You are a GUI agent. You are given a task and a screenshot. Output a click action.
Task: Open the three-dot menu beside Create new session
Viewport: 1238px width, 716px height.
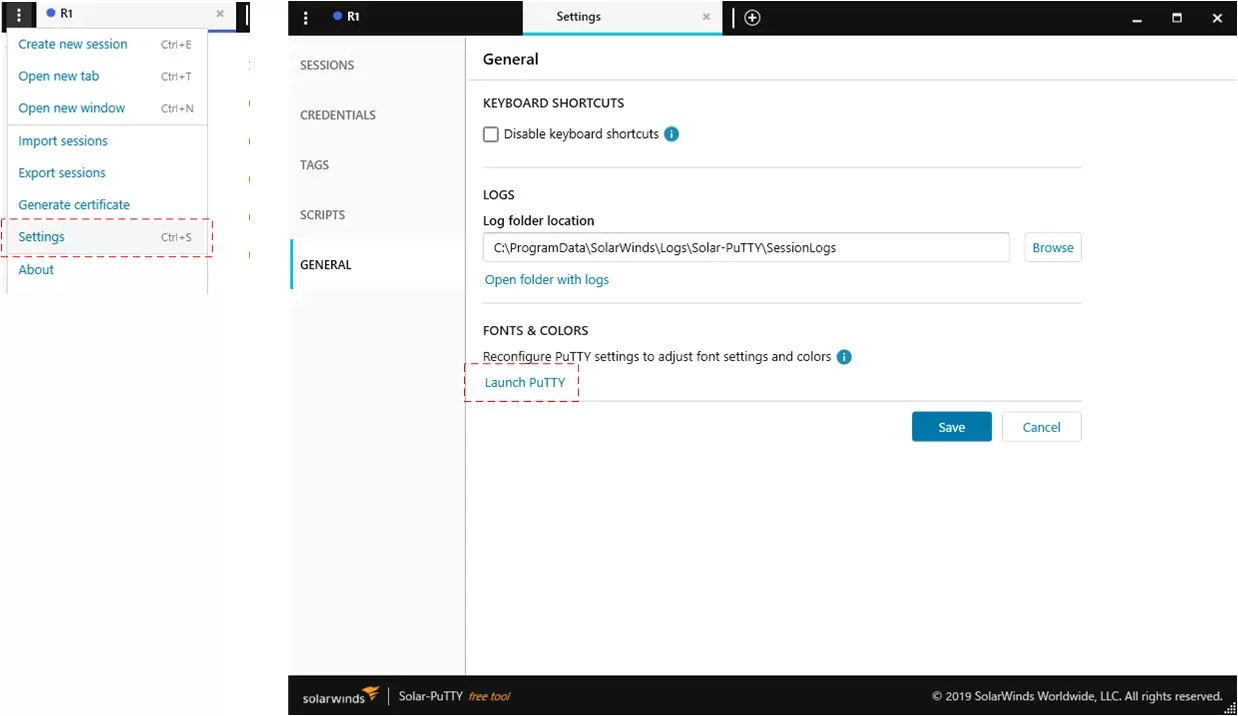click(x=19, y=15)
